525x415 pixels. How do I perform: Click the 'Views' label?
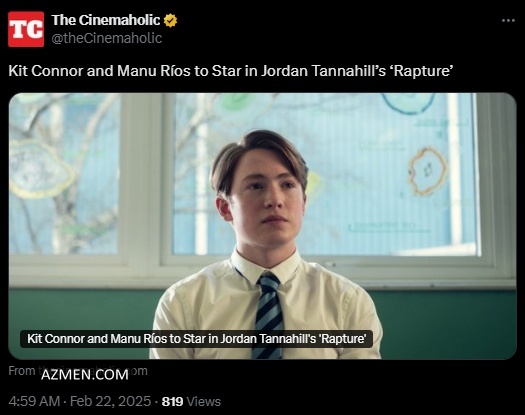tap(204, 401)
